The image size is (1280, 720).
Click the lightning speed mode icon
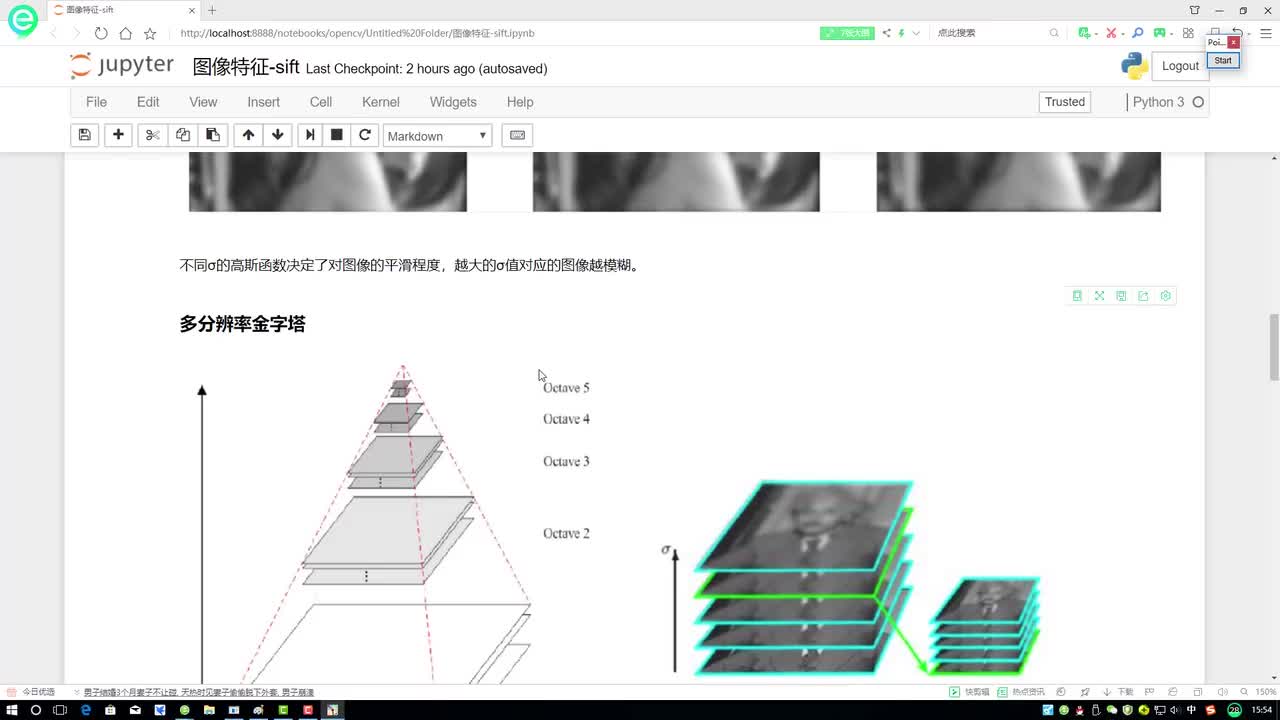(x=901, y=33)
